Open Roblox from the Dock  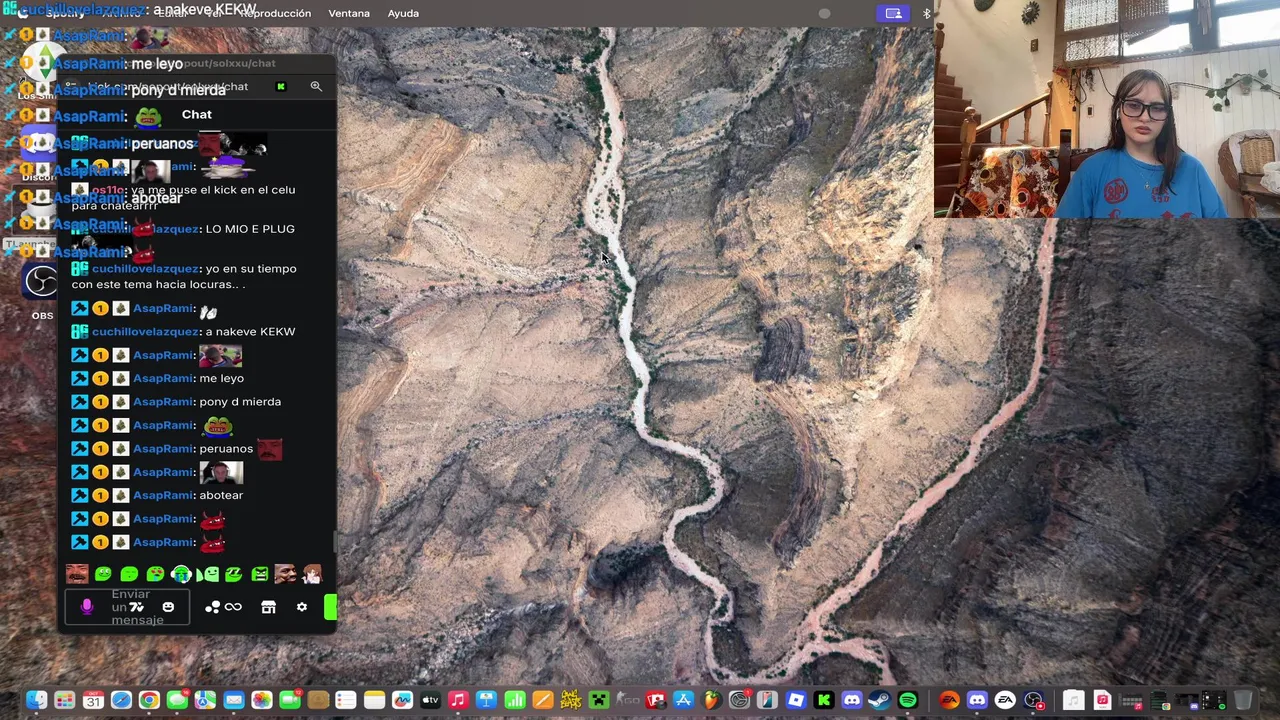(796, 700)
